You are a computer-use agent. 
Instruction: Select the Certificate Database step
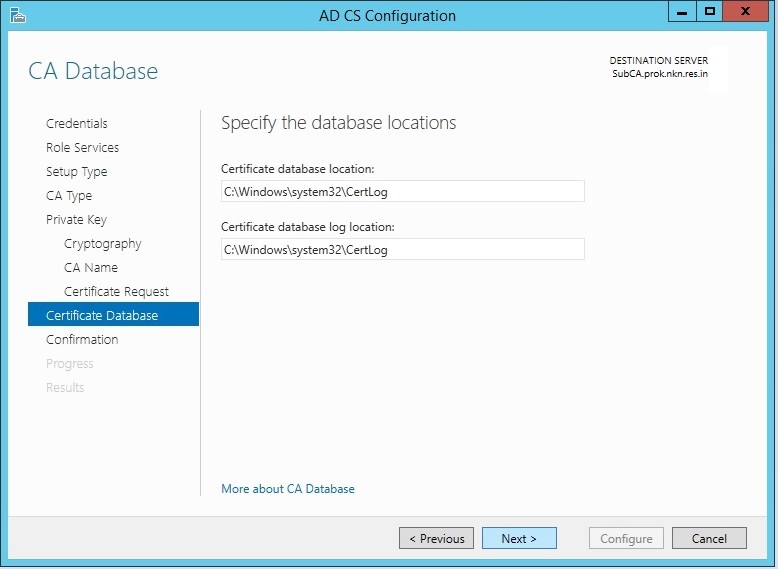[x=102, y=316]
